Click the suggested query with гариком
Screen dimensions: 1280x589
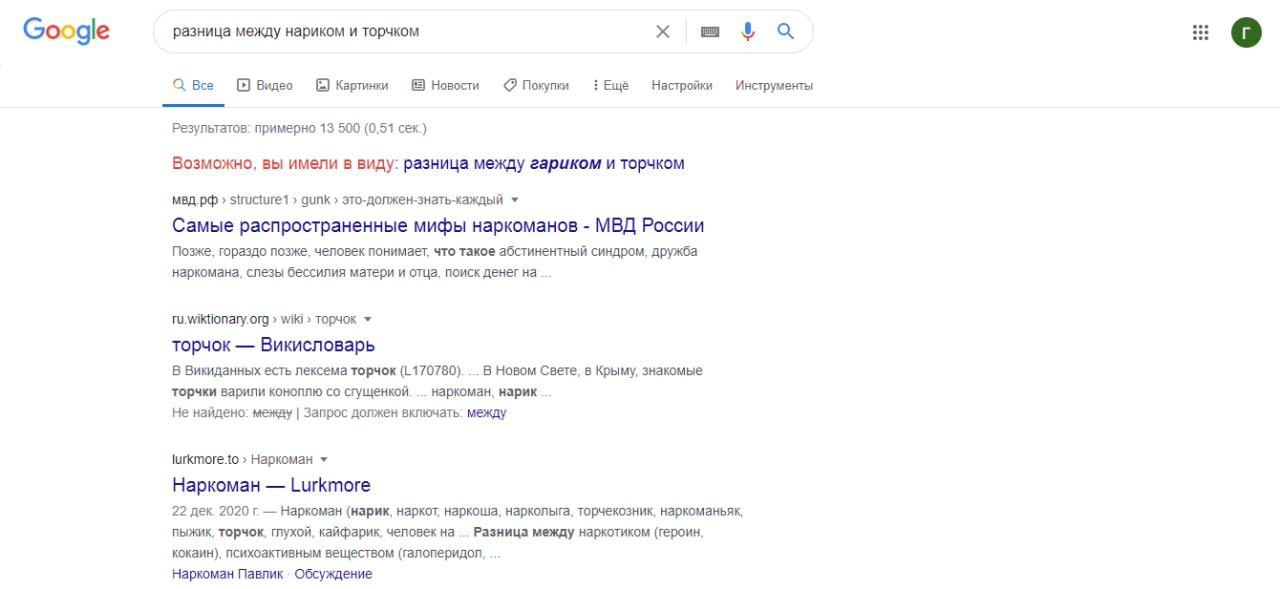pos(544,163)
